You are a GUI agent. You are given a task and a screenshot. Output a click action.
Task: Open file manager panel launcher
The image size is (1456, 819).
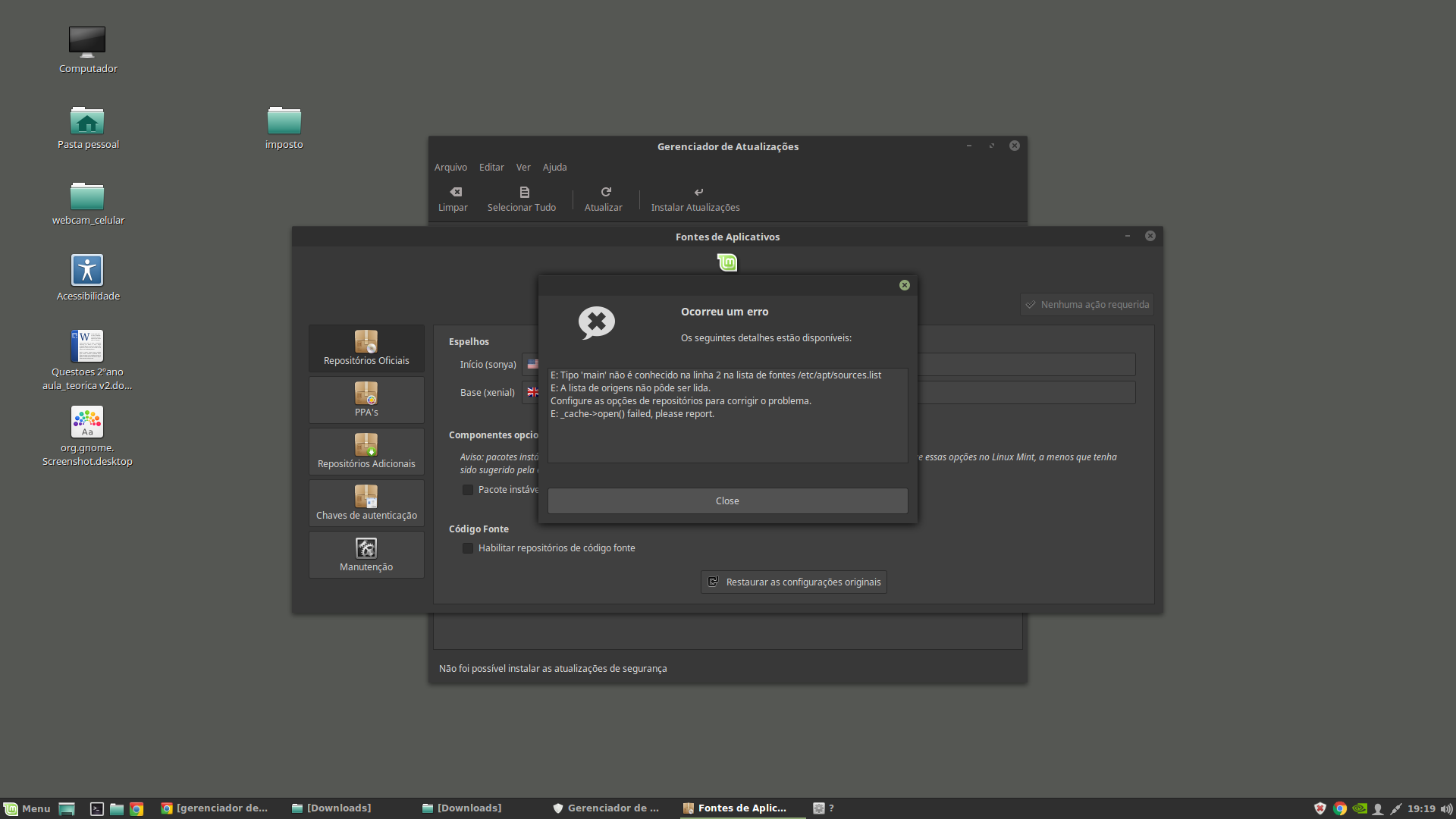pos(117,808)
